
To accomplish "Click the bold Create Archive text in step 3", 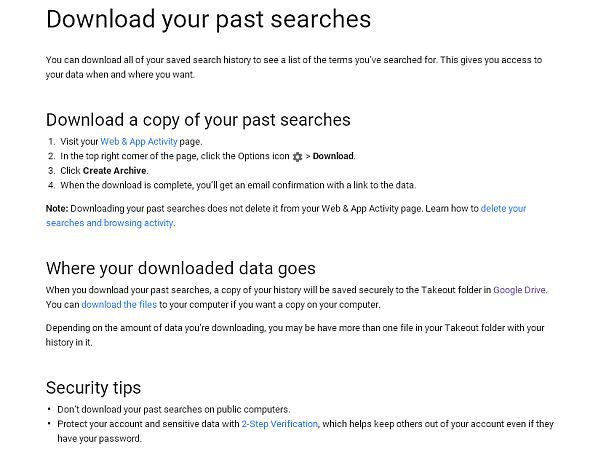I will [114, 171].
